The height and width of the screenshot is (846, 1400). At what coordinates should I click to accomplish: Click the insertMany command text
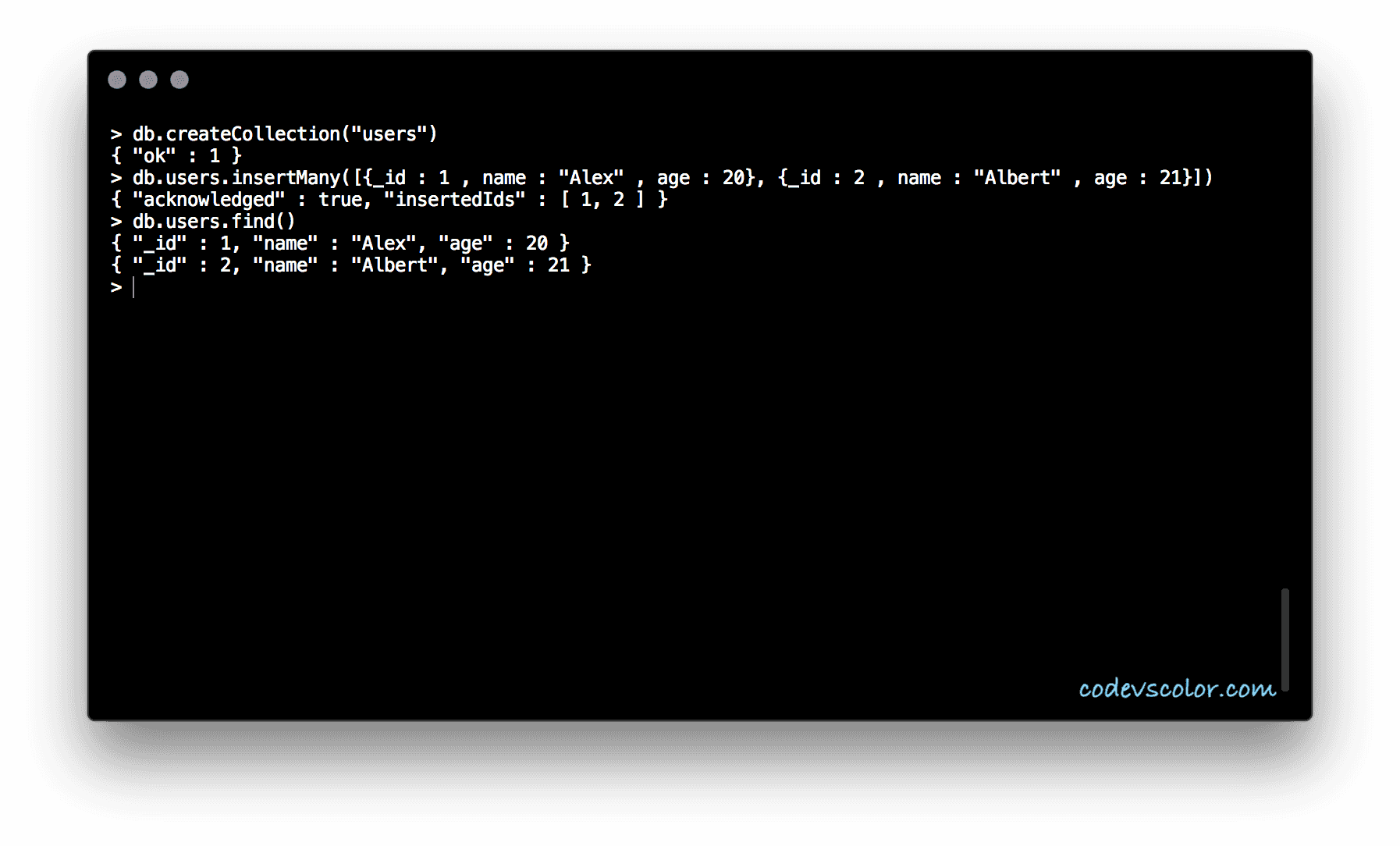(x=662, y=178)
